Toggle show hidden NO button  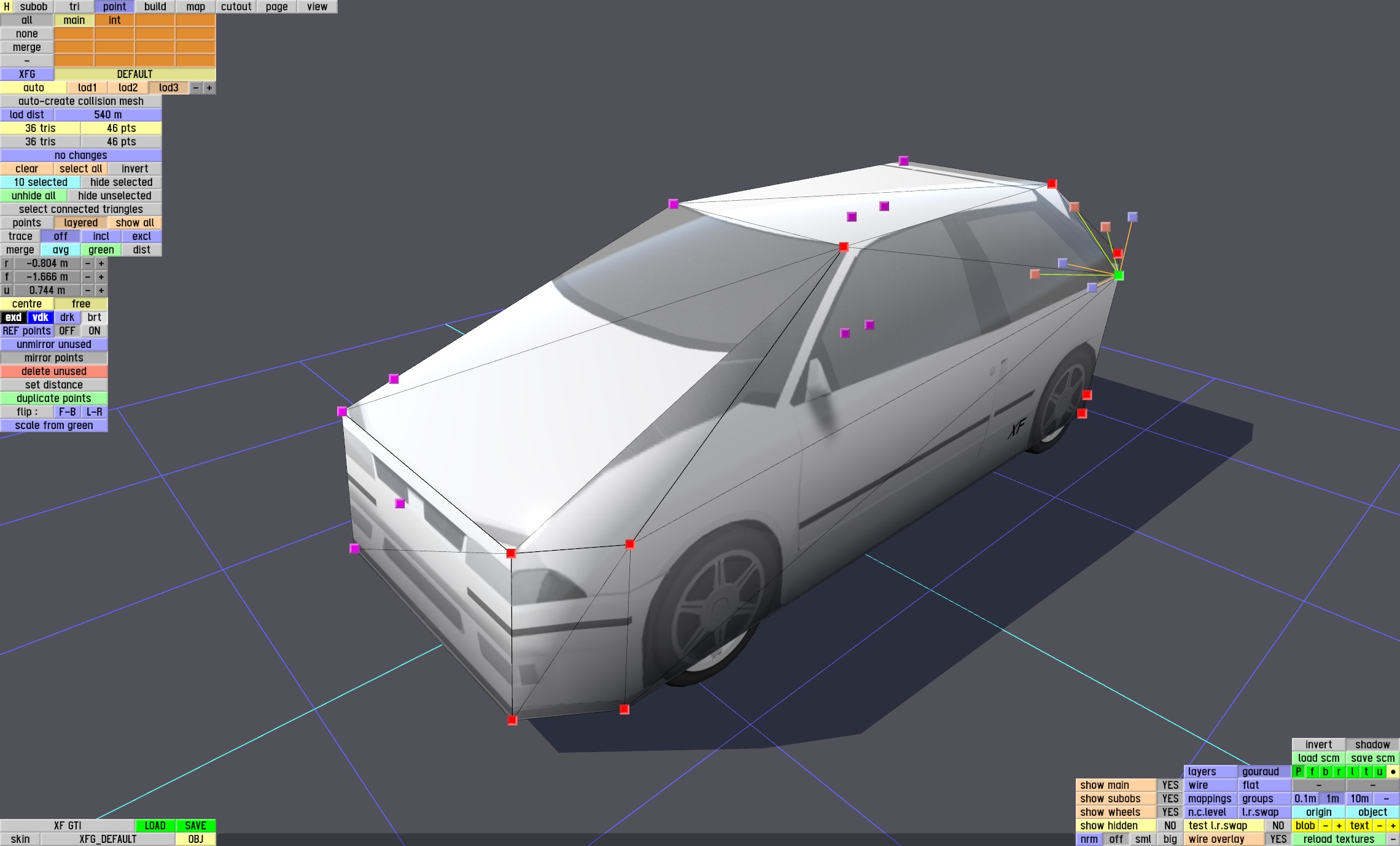(1170, 826)
